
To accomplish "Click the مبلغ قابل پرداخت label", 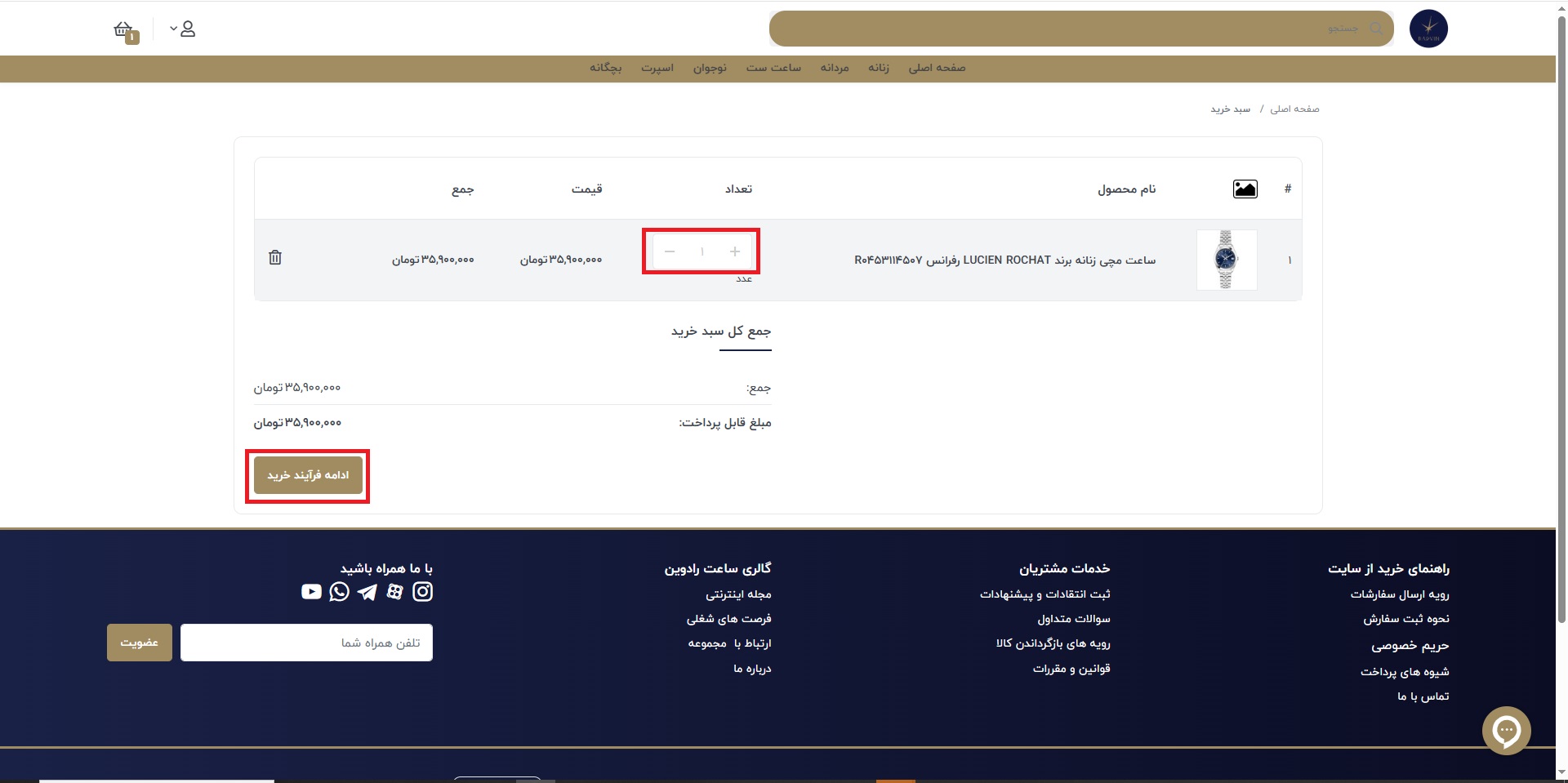I will tap(725, 423).
